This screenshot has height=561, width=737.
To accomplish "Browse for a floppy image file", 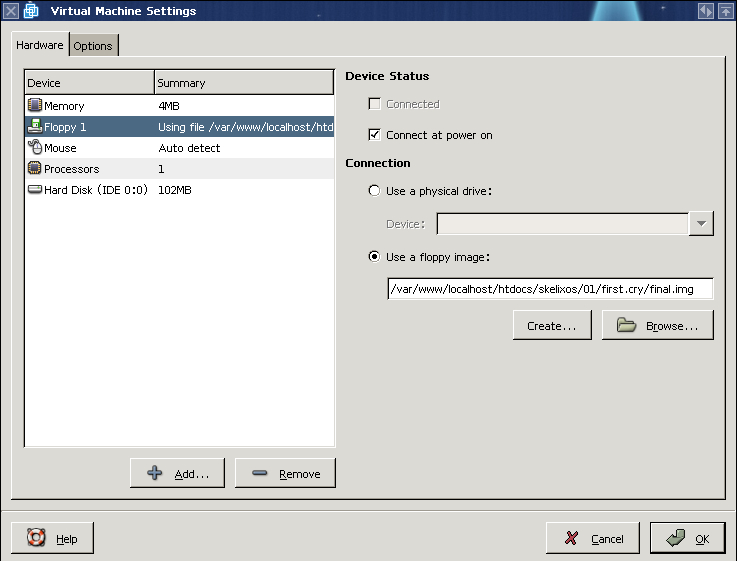I will (658, 325).
